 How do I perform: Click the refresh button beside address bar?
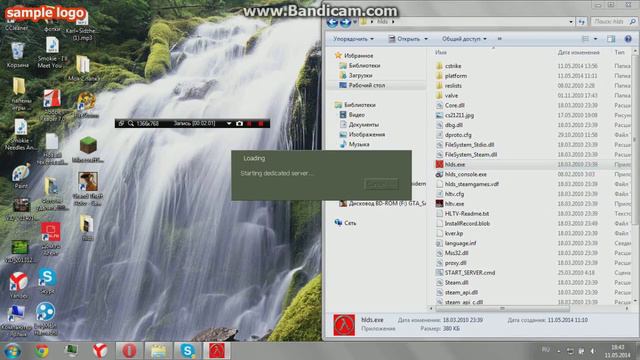click(x=581, y=22)
